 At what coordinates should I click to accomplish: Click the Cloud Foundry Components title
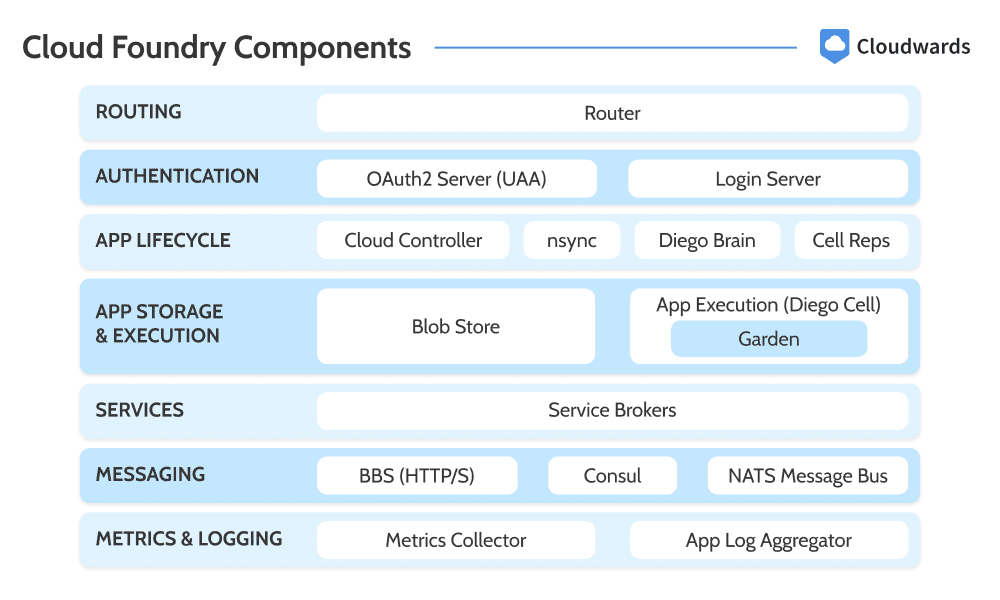pyautogui.click(x=217, y=48)
